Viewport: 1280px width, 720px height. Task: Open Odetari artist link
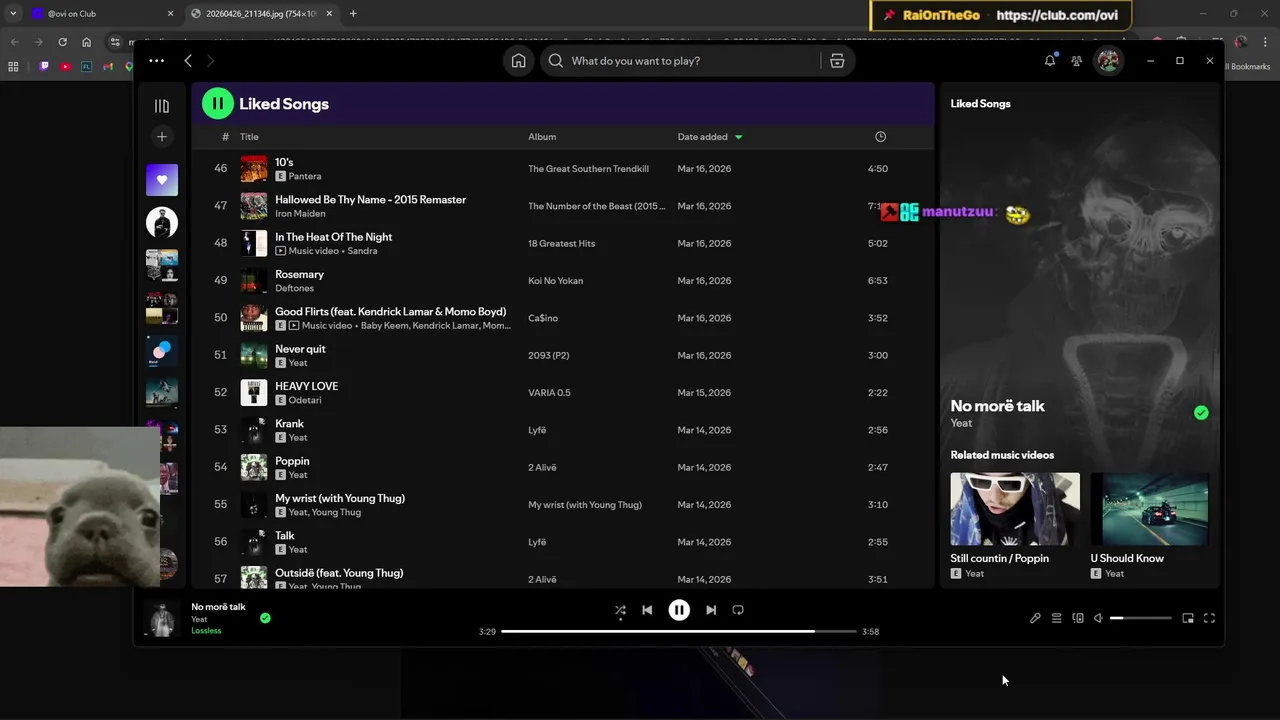(305, 400)
